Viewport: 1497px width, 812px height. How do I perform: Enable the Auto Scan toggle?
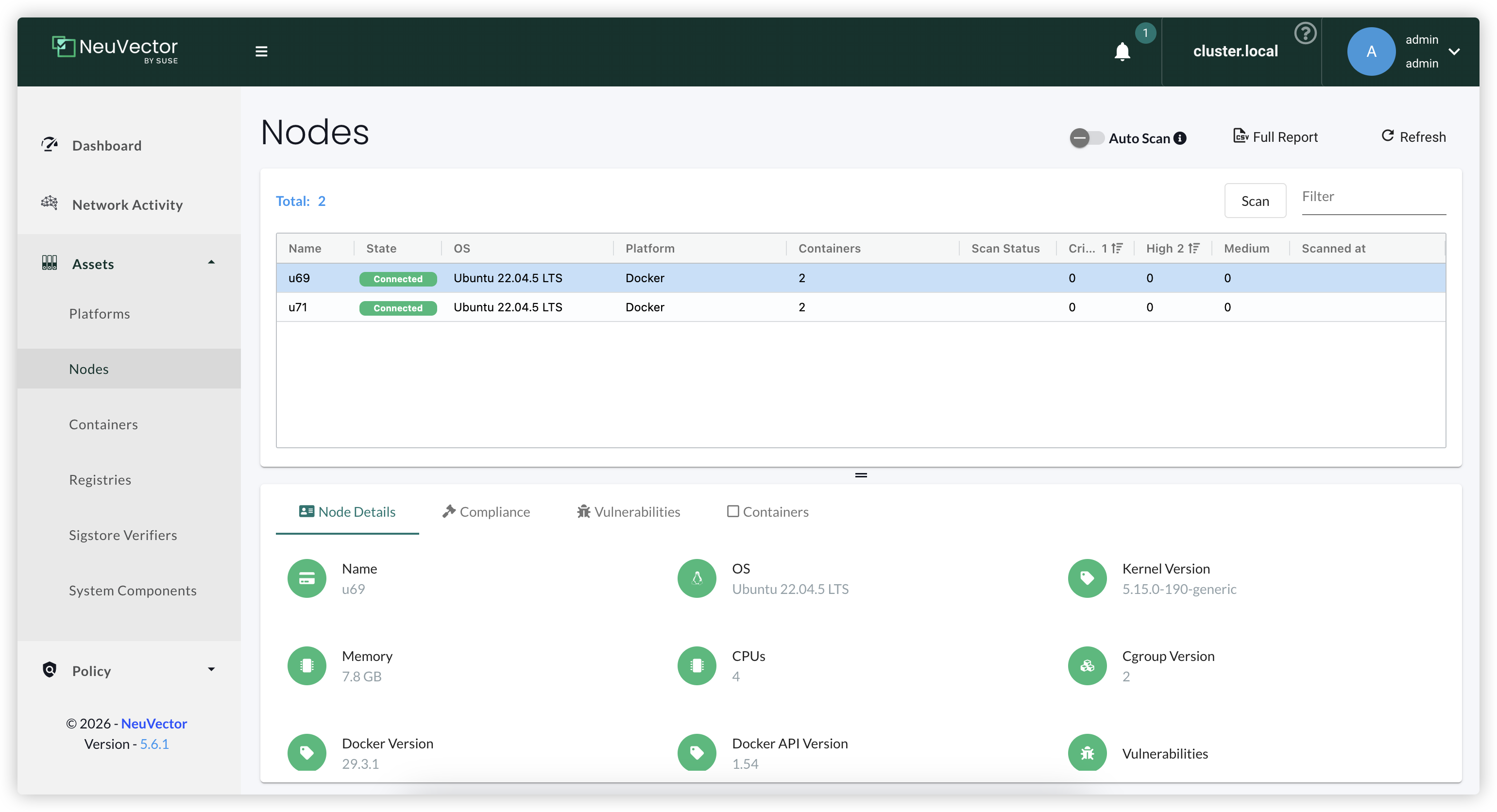(x=1087, y=138)
